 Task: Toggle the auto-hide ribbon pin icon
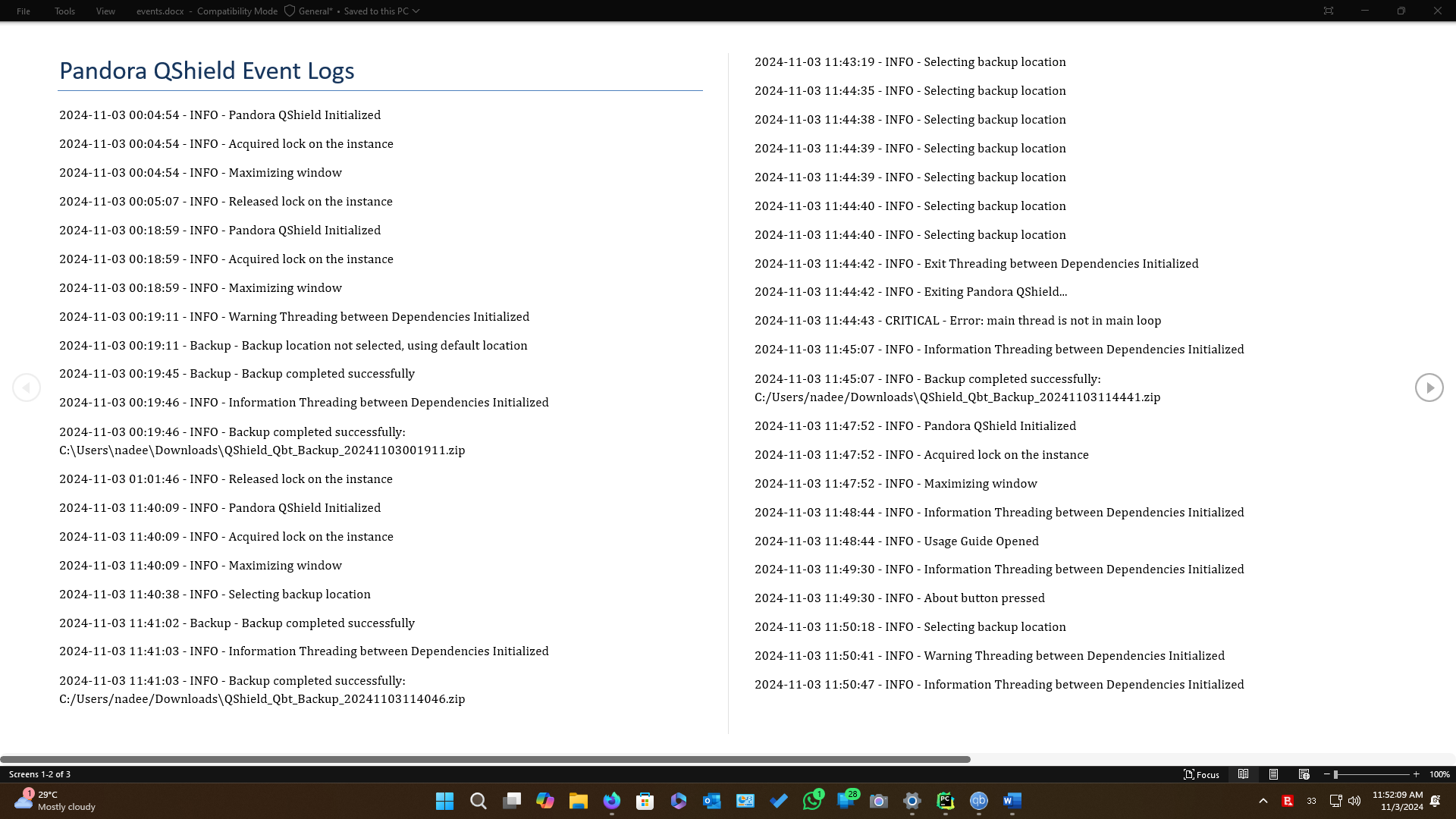(x=1329, y=11)
